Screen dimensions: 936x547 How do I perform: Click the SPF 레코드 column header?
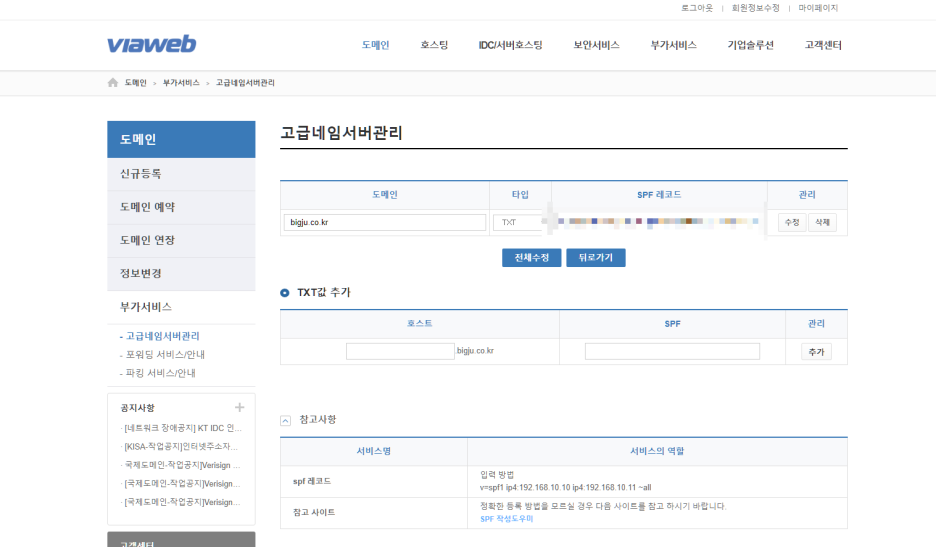(x=659, y=195)
